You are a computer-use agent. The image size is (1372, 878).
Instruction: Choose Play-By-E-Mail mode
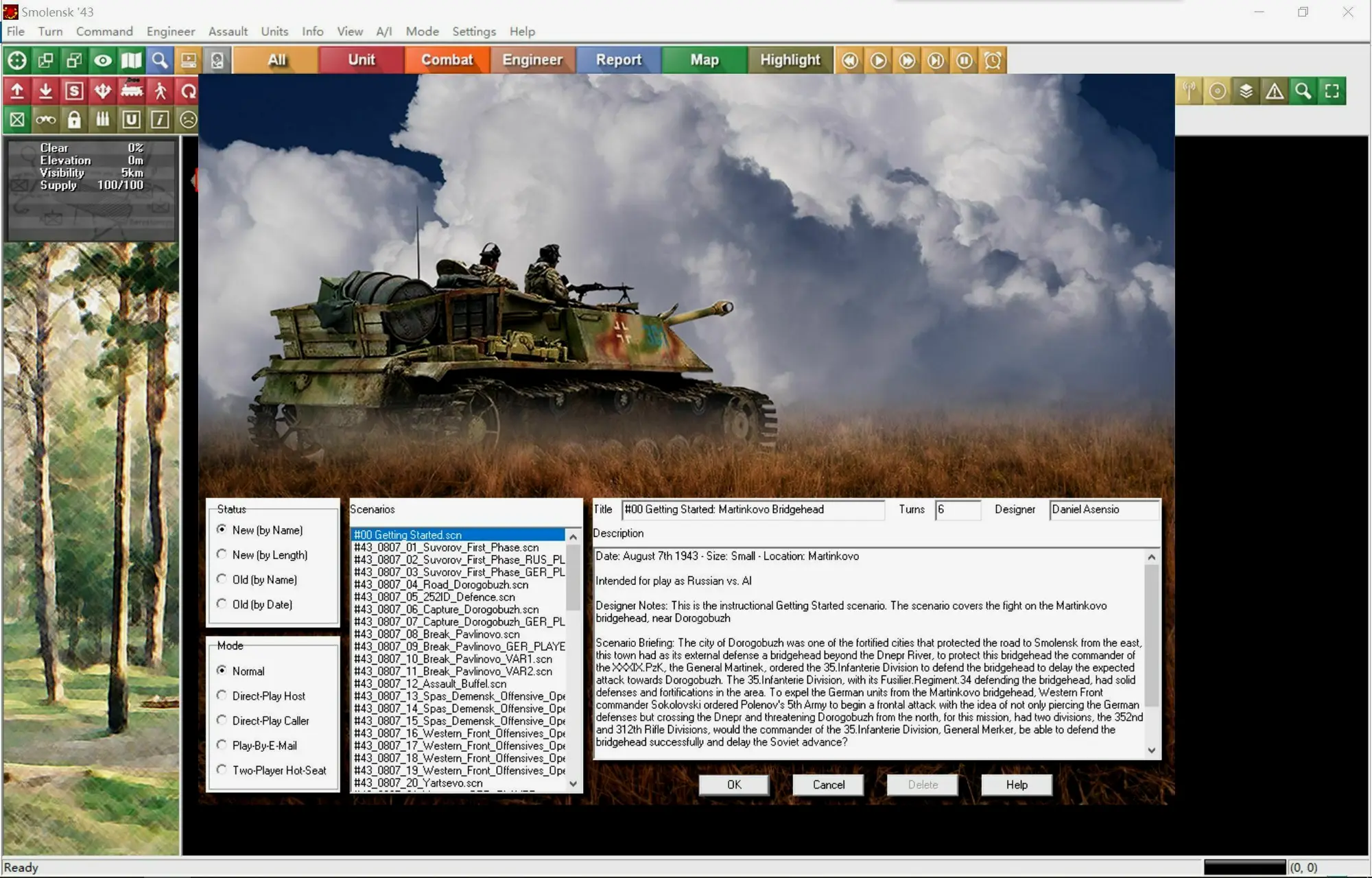tap(257, 745)
